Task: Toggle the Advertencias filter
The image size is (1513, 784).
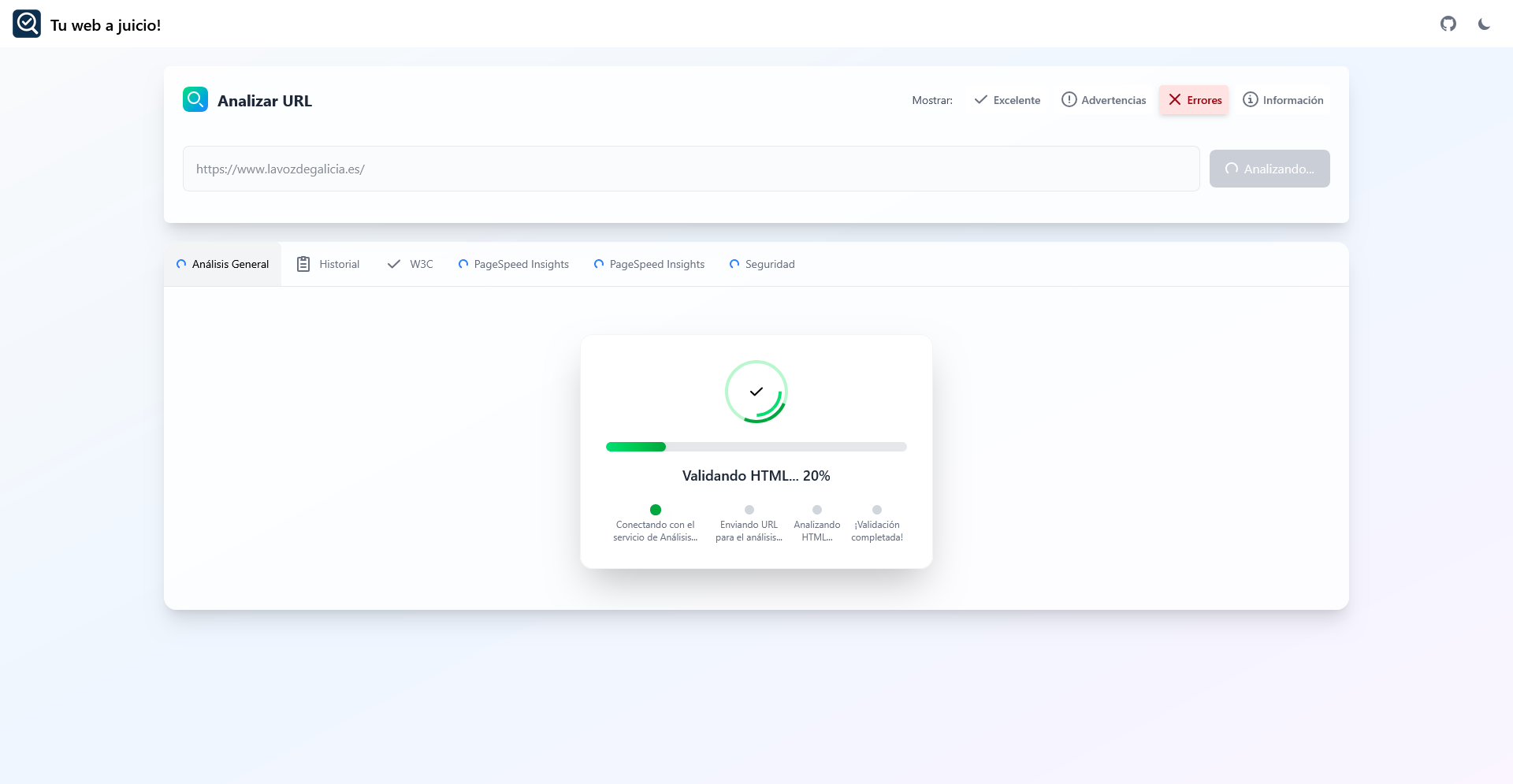Action: pyautogui.click(x=1103, y=100)
